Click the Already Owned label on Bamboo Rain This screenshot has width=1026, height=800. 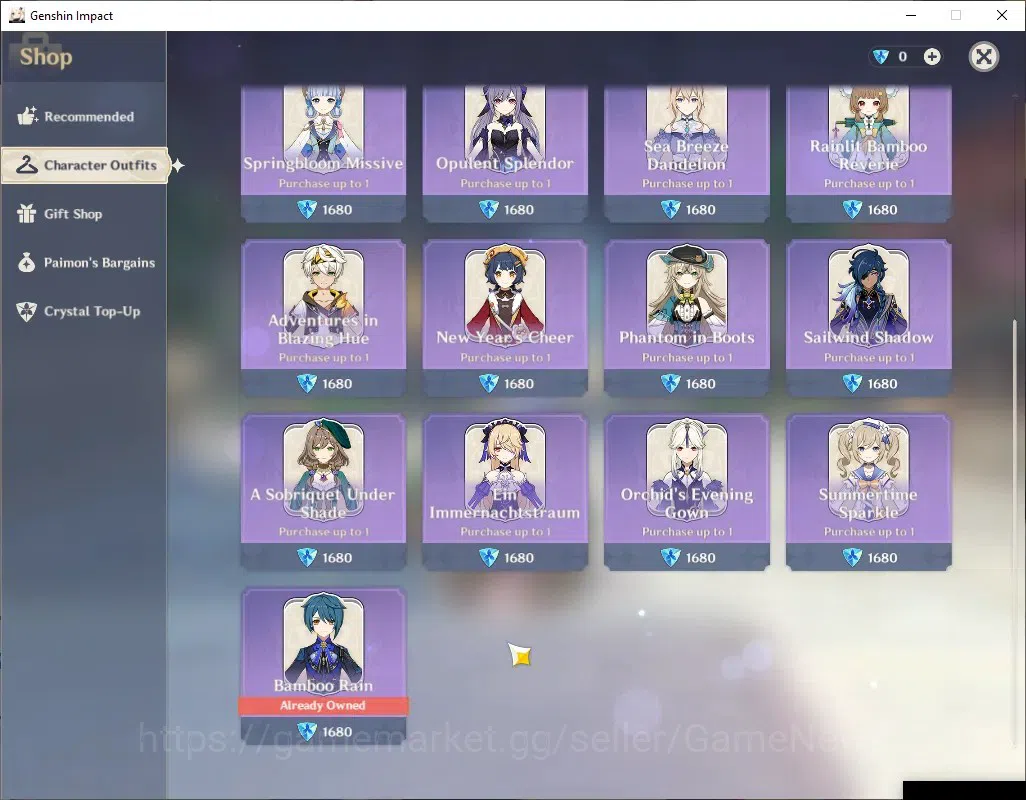(323, 705)
